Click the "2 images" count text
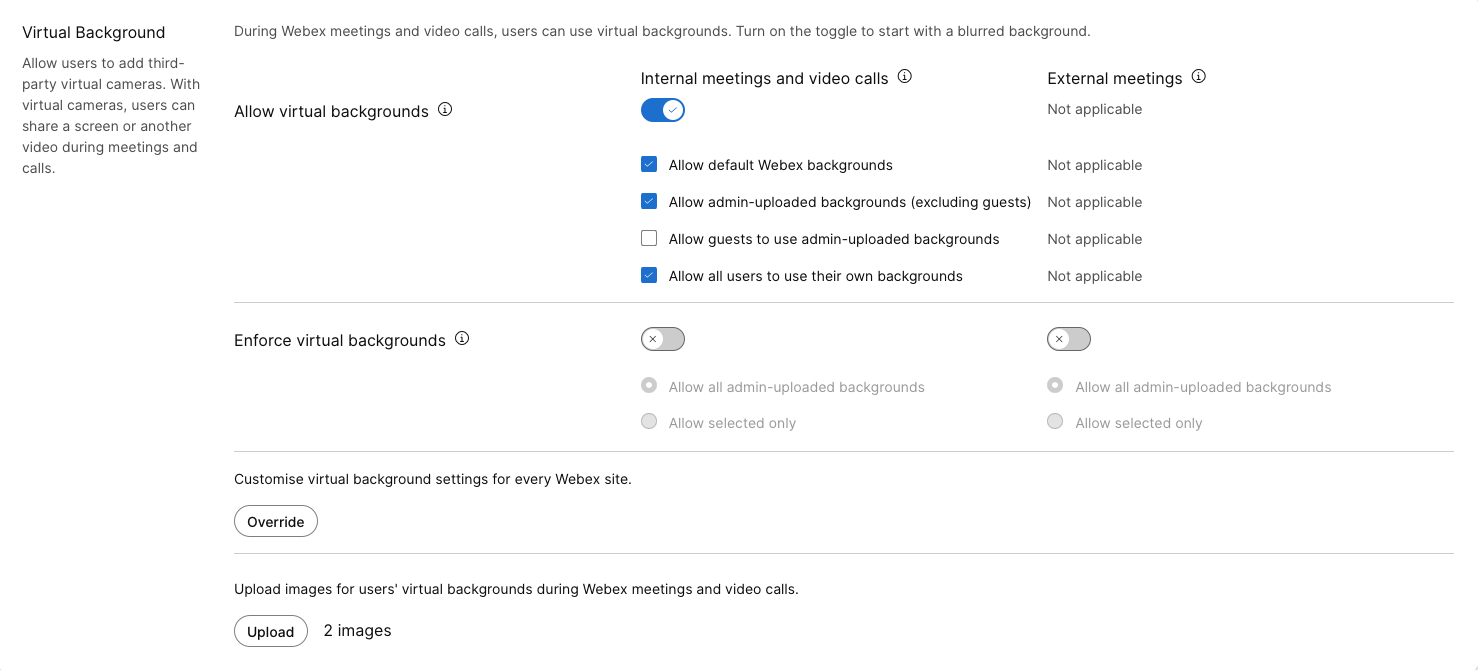This screenshot has width=1478, height=670. [x=357, y=631]
